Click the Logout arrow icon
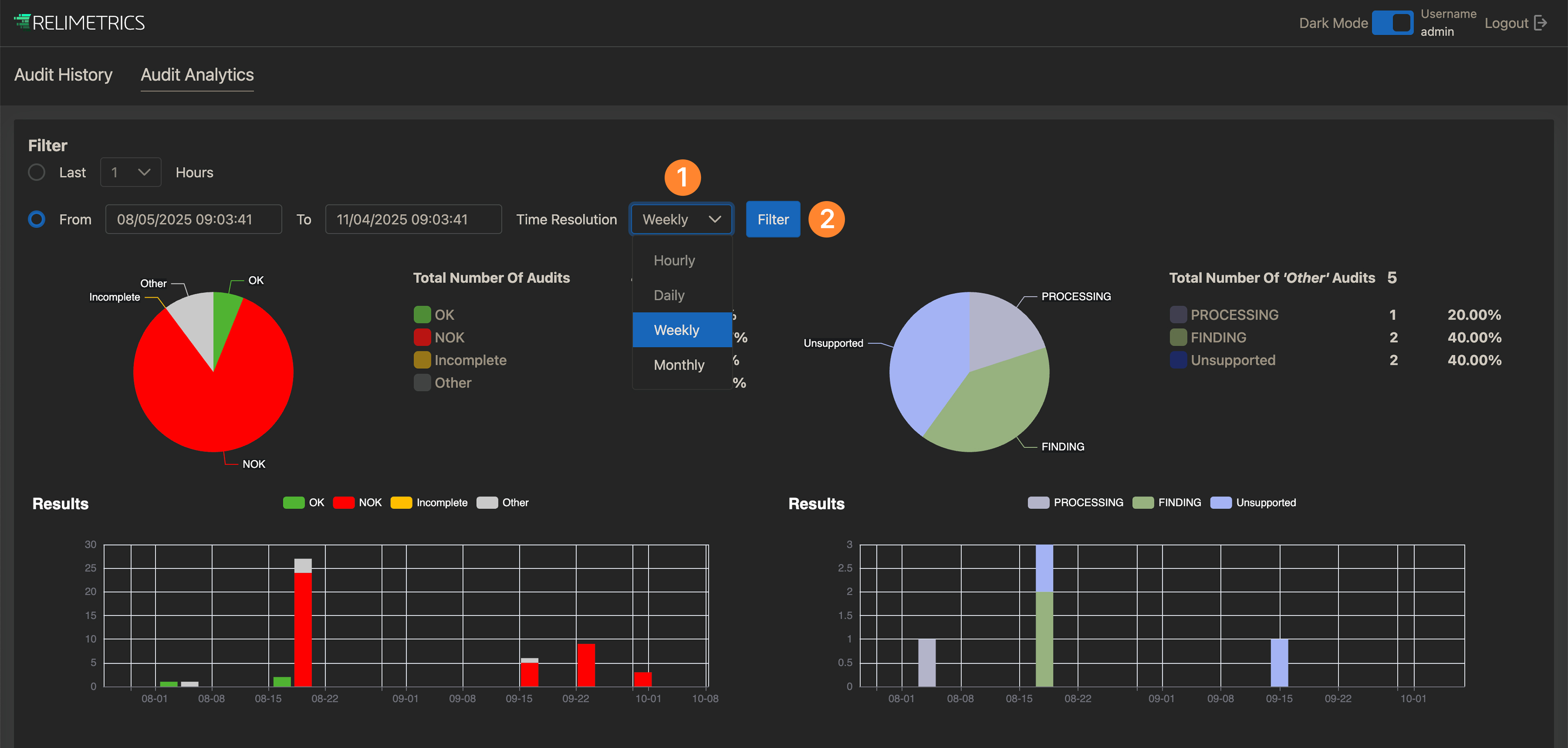This screenshot has height=748, width=1568. [x=1541, y=23]
